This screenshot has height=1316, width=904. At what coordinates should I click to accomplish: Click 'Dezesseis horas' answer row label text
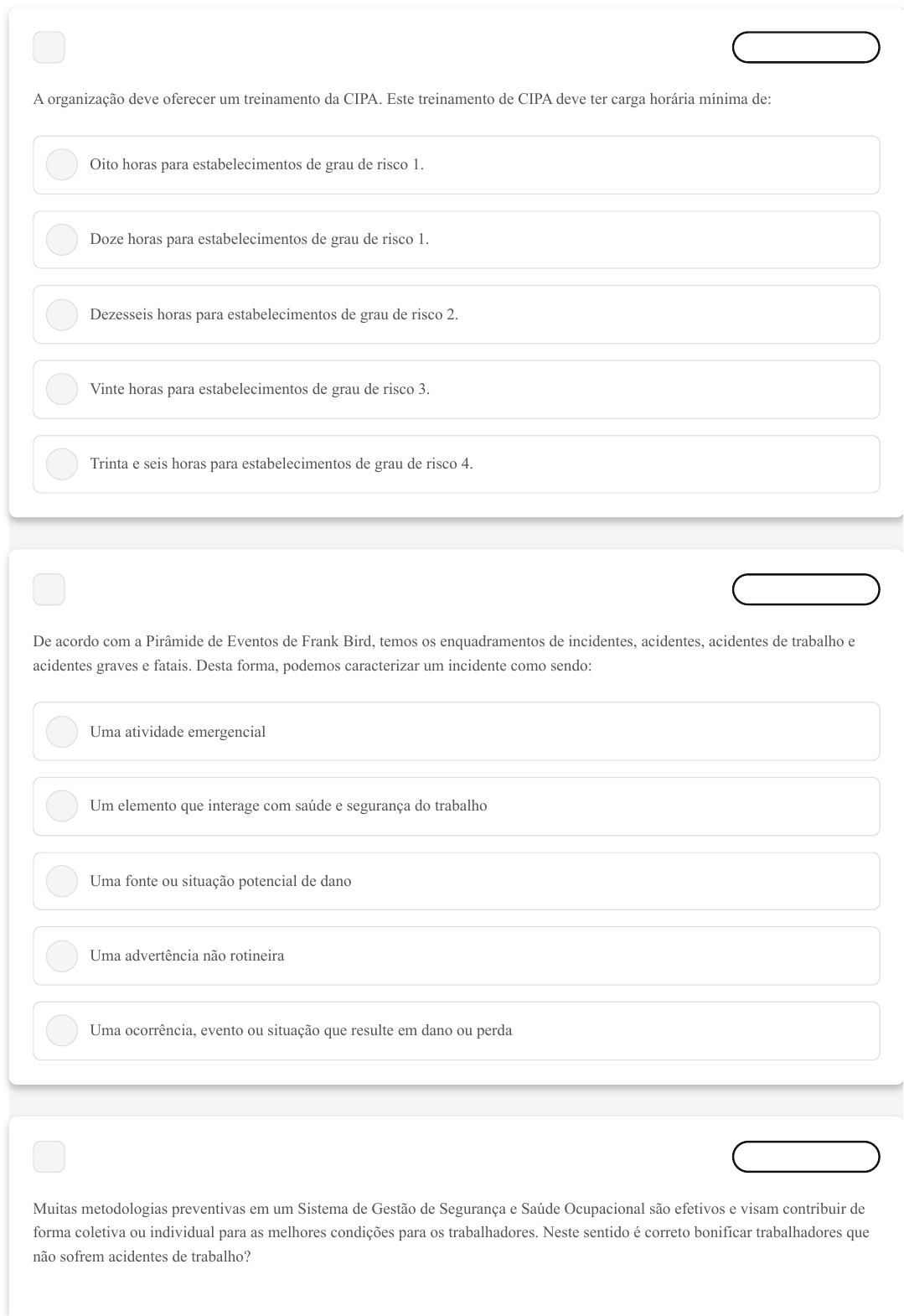coord(274,315)
